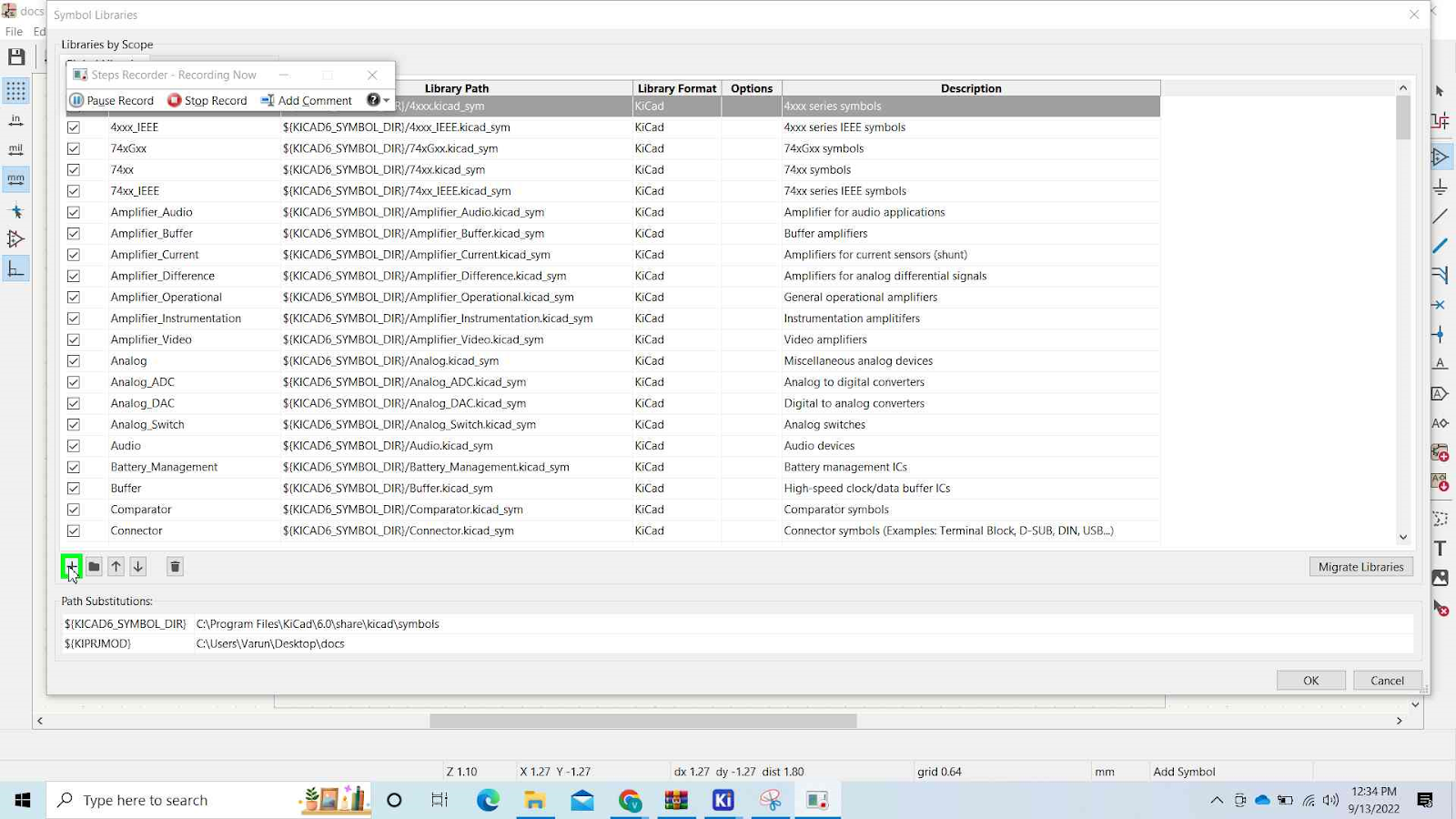Uncheck the Comparator library checkbox
Image resolution: width=1456 pixels, height=819 pixels.
(74, 510)
